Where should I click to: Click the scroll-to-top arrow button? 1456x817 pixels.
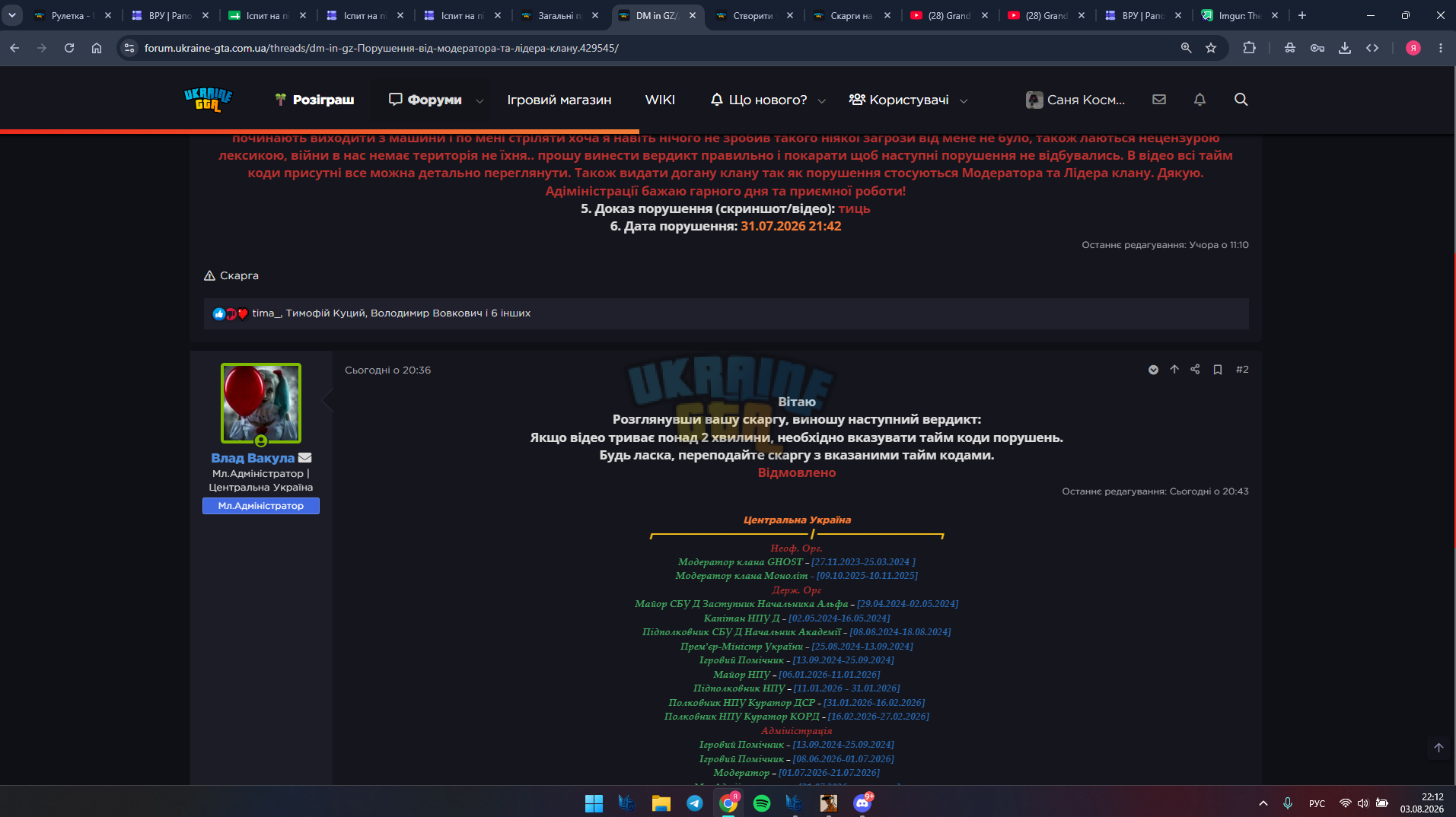(x=1438, y=748)
